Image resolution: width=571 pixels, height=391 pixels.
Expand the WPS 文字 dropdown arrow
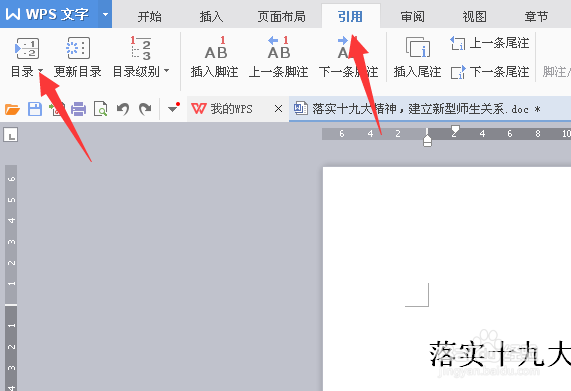tap(105, 15)
